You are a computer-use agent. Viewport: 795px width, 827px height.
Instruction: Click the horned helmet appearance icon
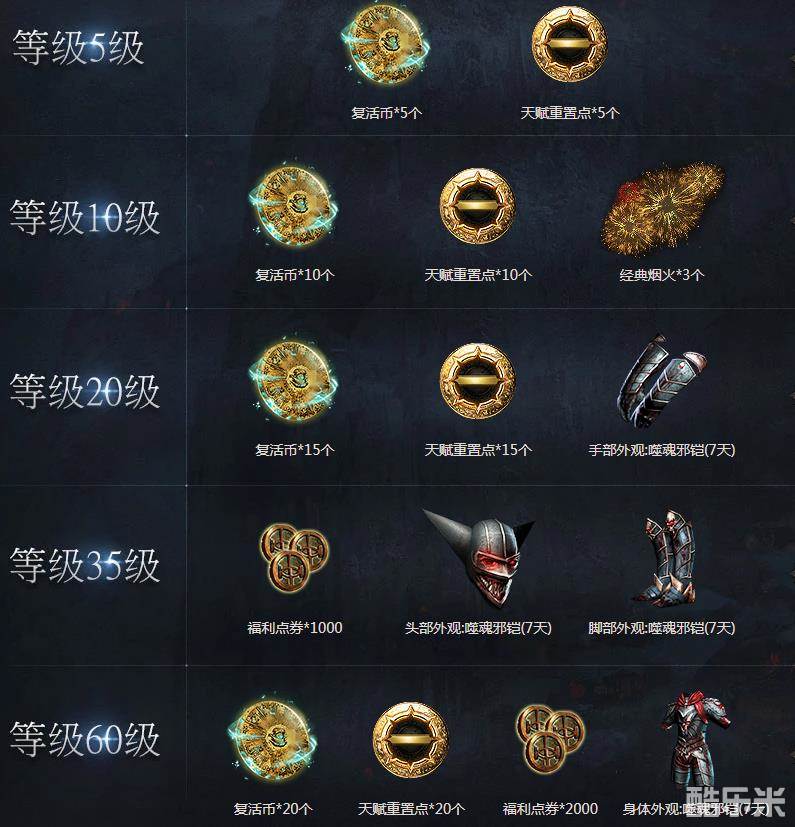(478, 557)
